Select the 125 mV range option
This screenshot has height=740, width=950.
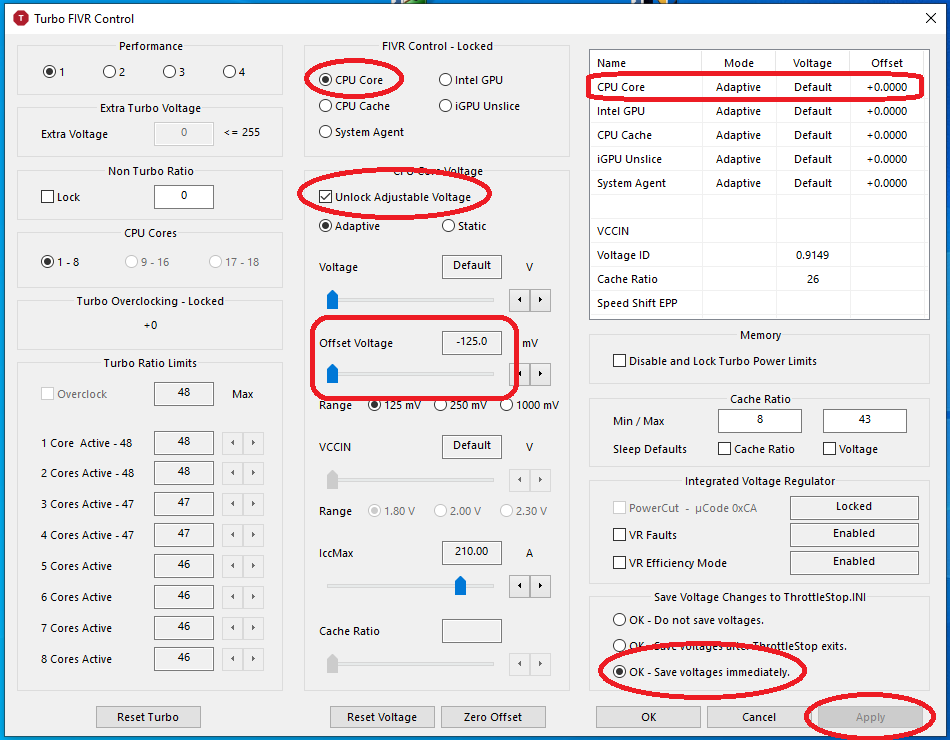tap(374, 405)
